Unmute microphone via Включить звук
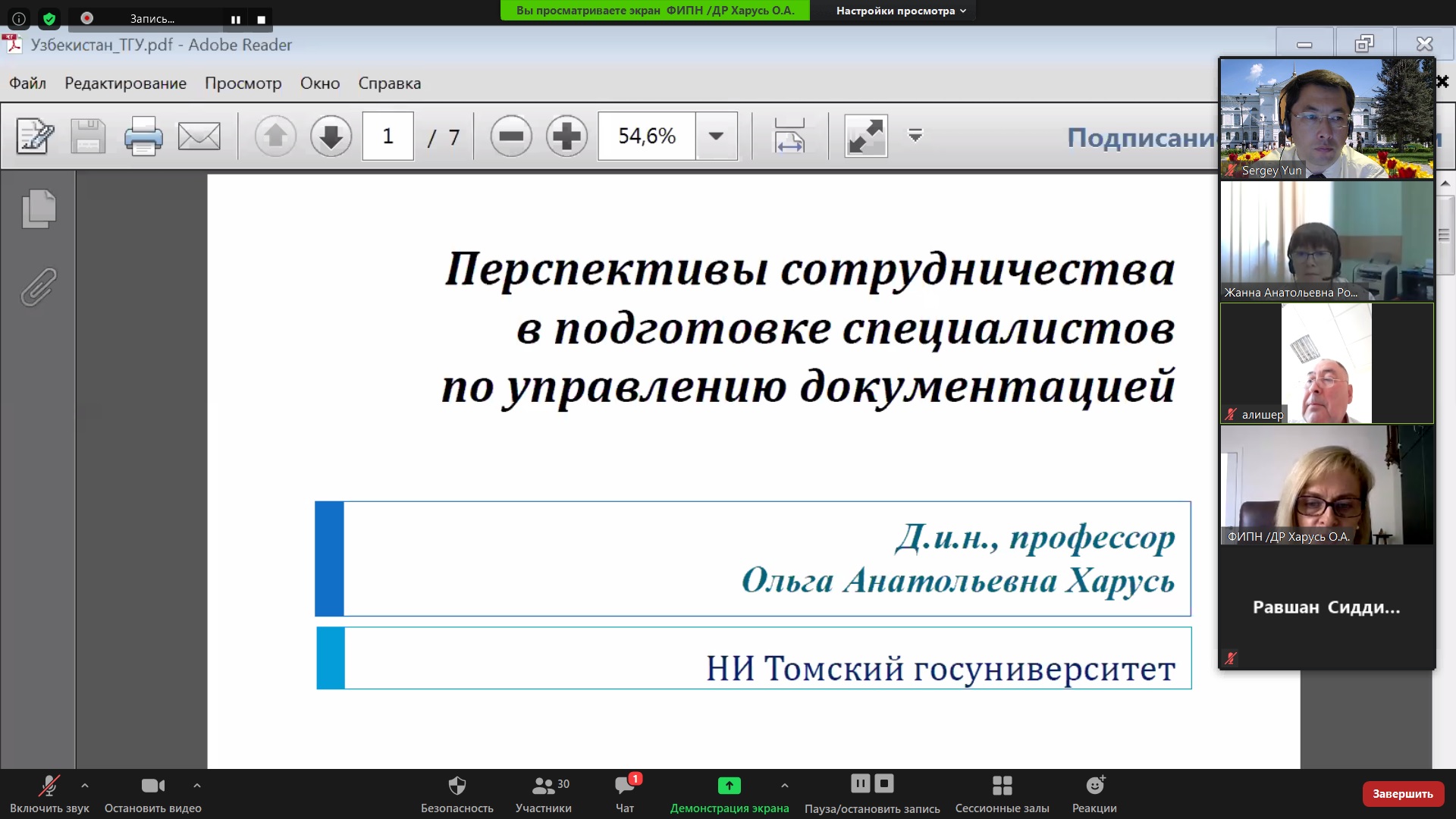 pos(49,793)
